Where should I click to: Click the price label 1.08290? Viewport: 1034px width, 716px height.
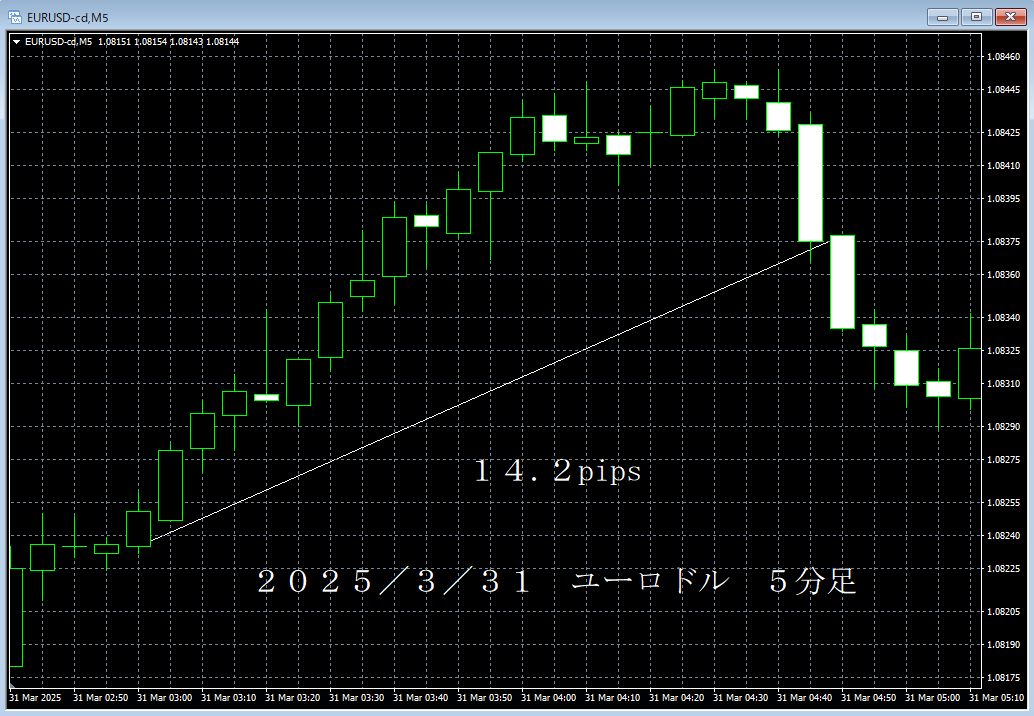(1003, 427)
